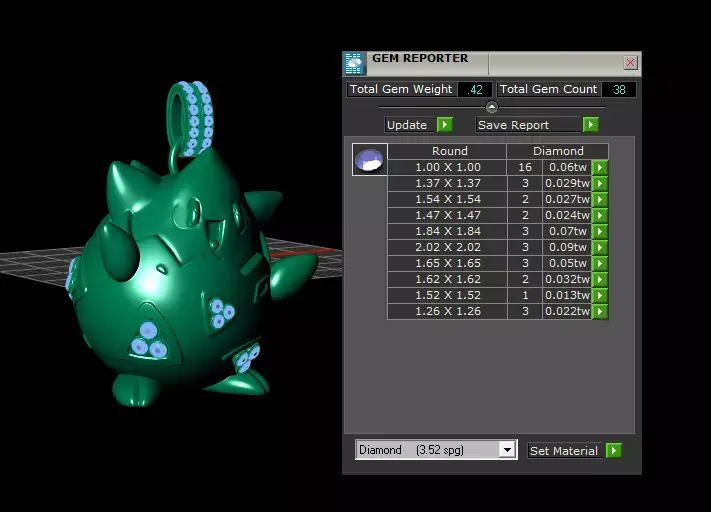Click the collapse arrow handle below totals

tap(492, 107)
